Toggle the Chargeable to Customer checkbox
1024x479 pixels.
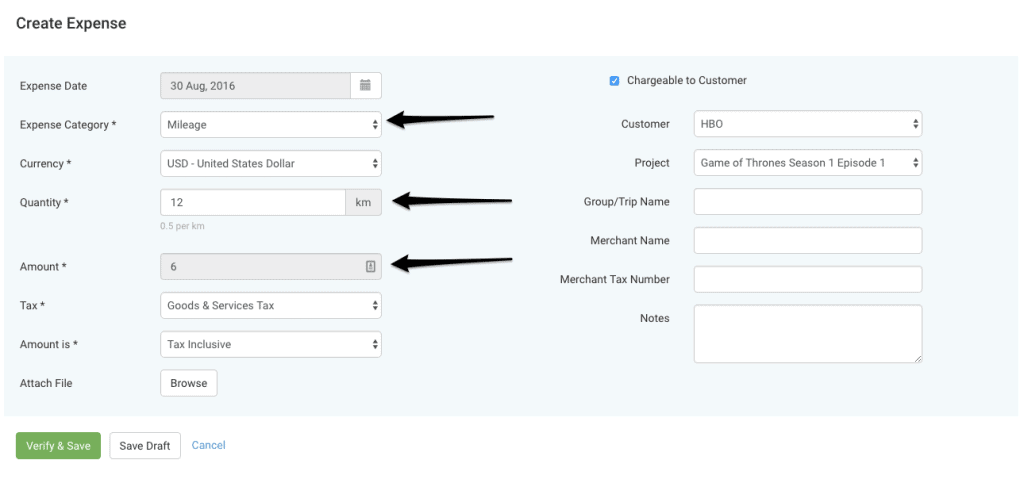point(614,81)
